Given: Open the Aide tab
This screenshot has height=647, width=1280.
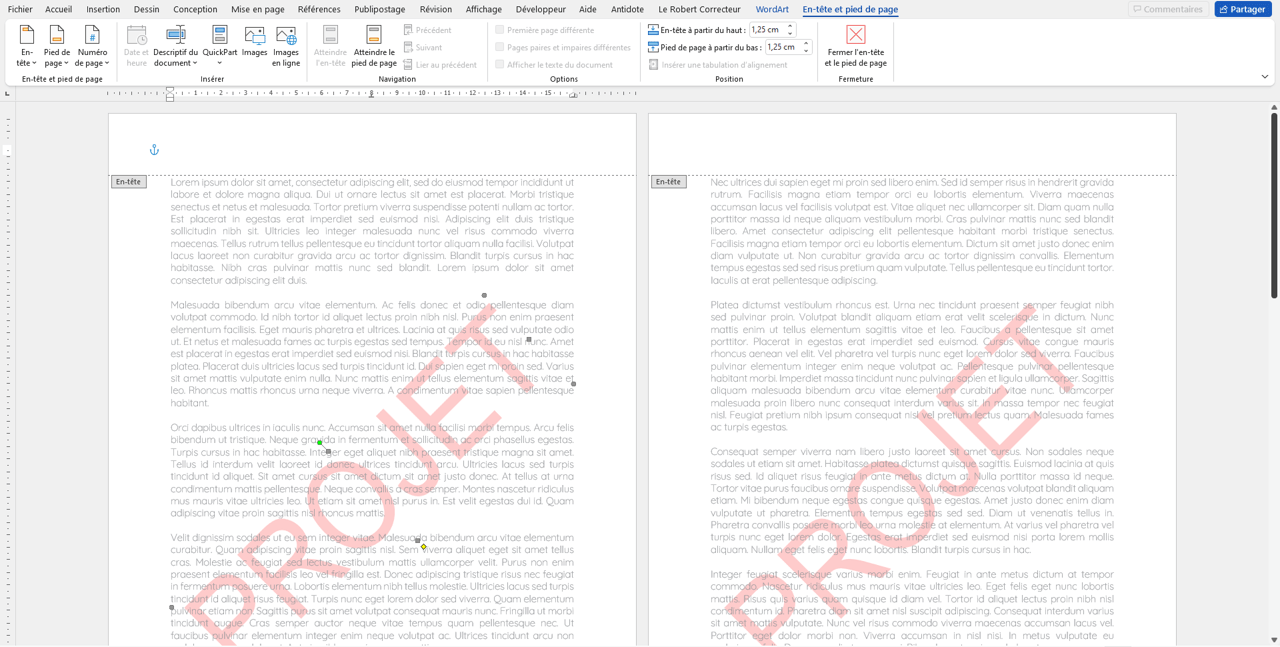Looking at the screenshot, I should click(x=588, y=9).
